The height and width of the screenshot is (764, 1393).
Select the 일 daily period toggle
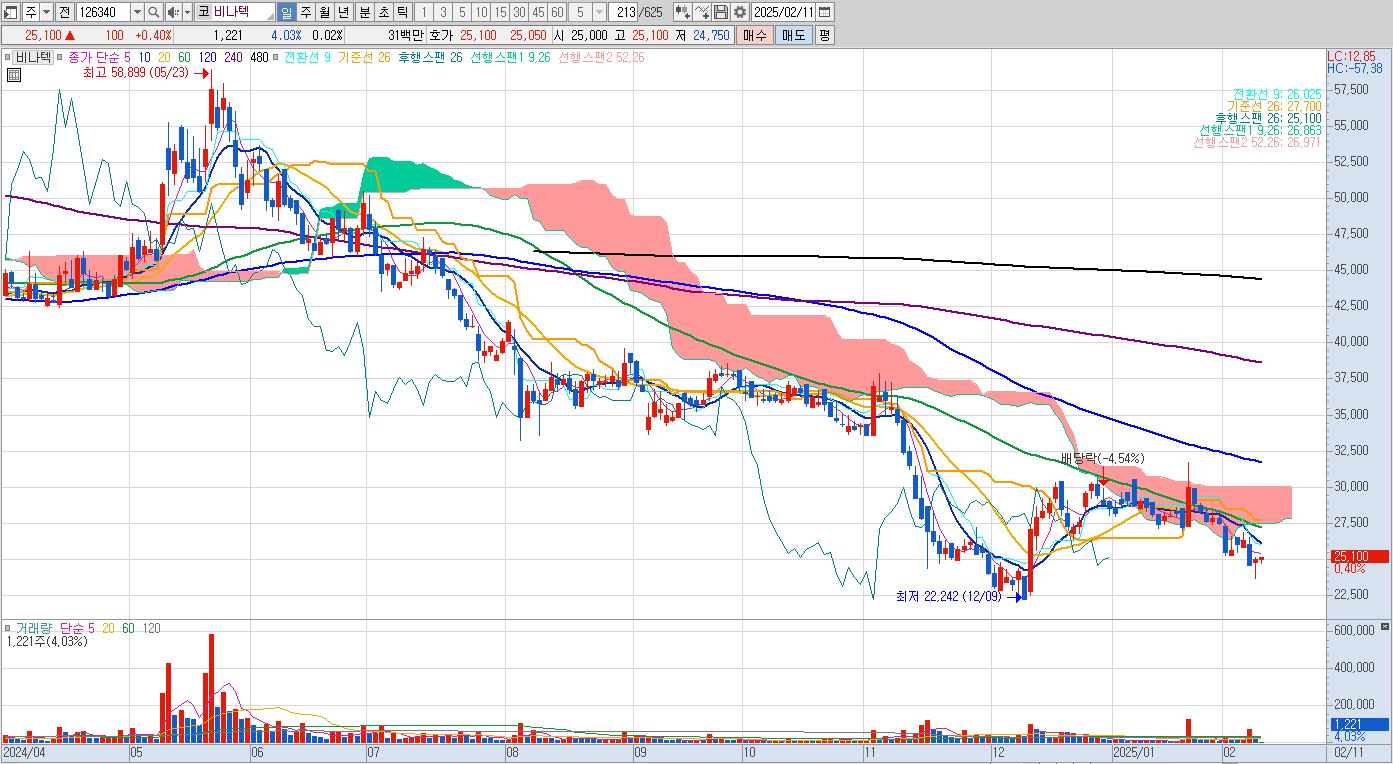(286, 12)
